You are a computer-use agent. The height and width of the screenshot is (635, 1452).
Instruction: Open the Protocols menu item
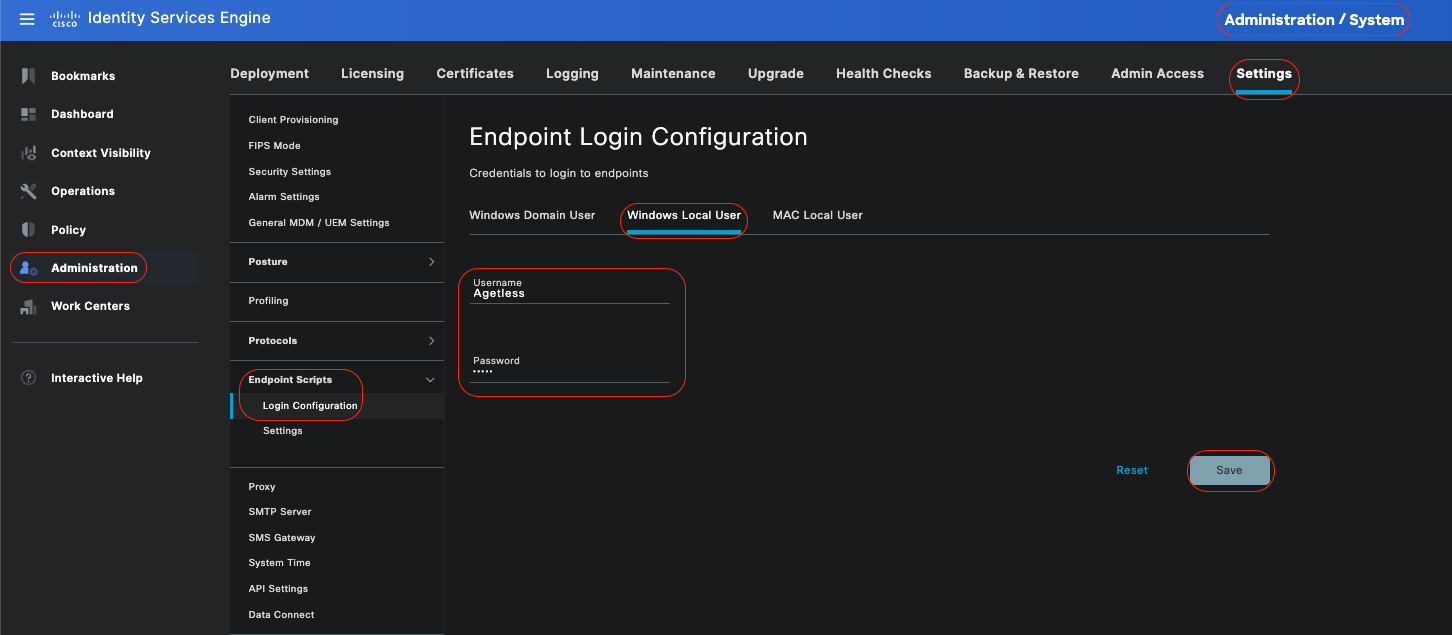click(x=273, y=341)
